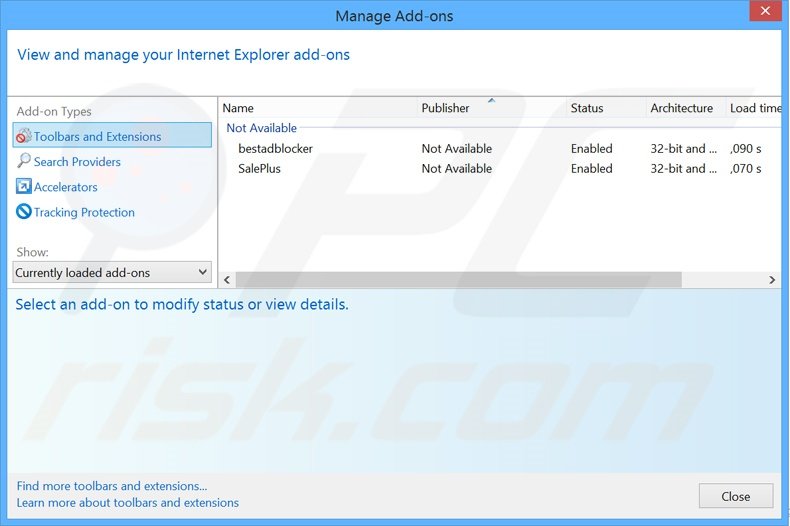
Task: Click SalePlus's Not Available publisher cell
Action: [456, 169]
